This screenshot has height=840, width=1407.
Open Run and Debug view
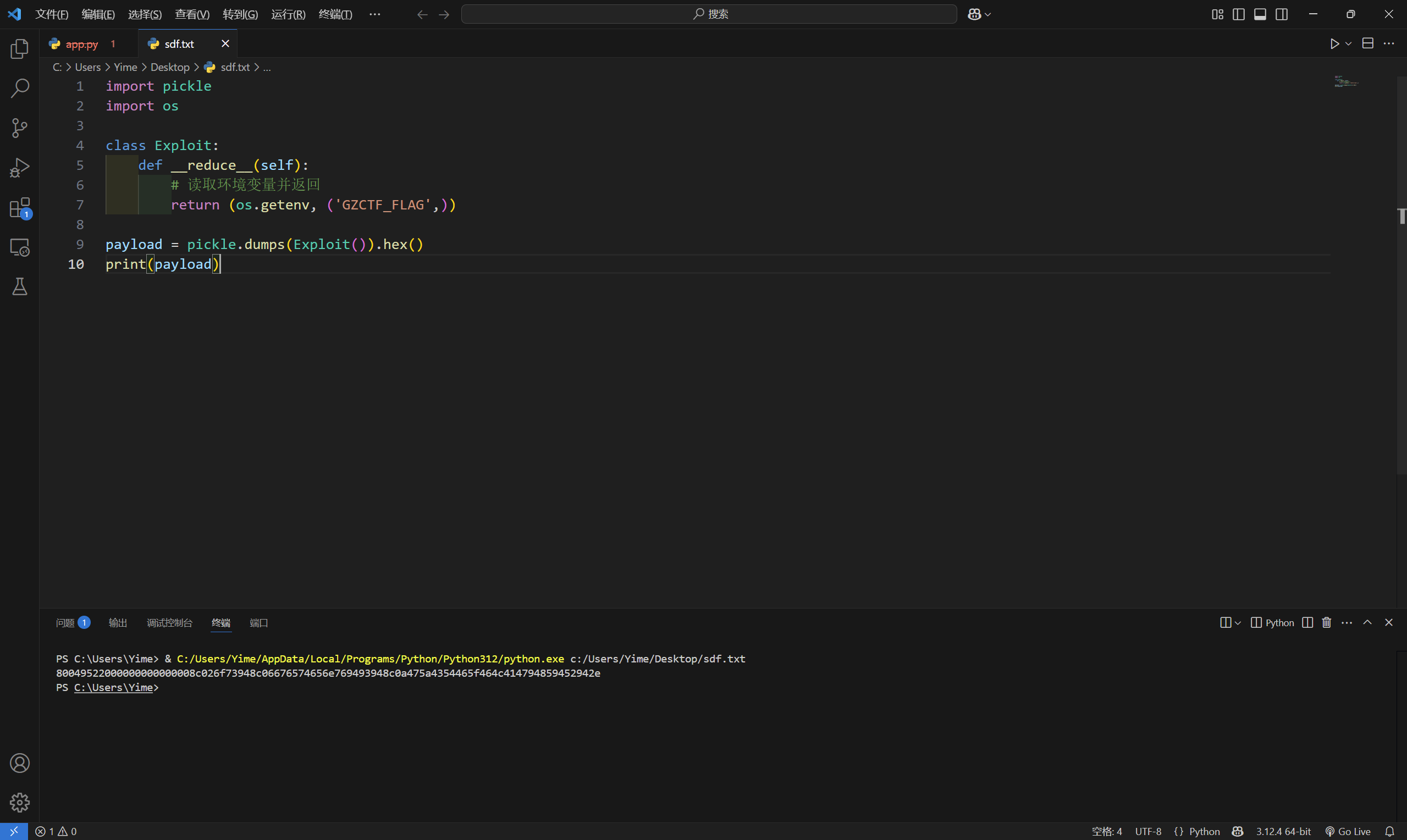(x=20, y=168)
